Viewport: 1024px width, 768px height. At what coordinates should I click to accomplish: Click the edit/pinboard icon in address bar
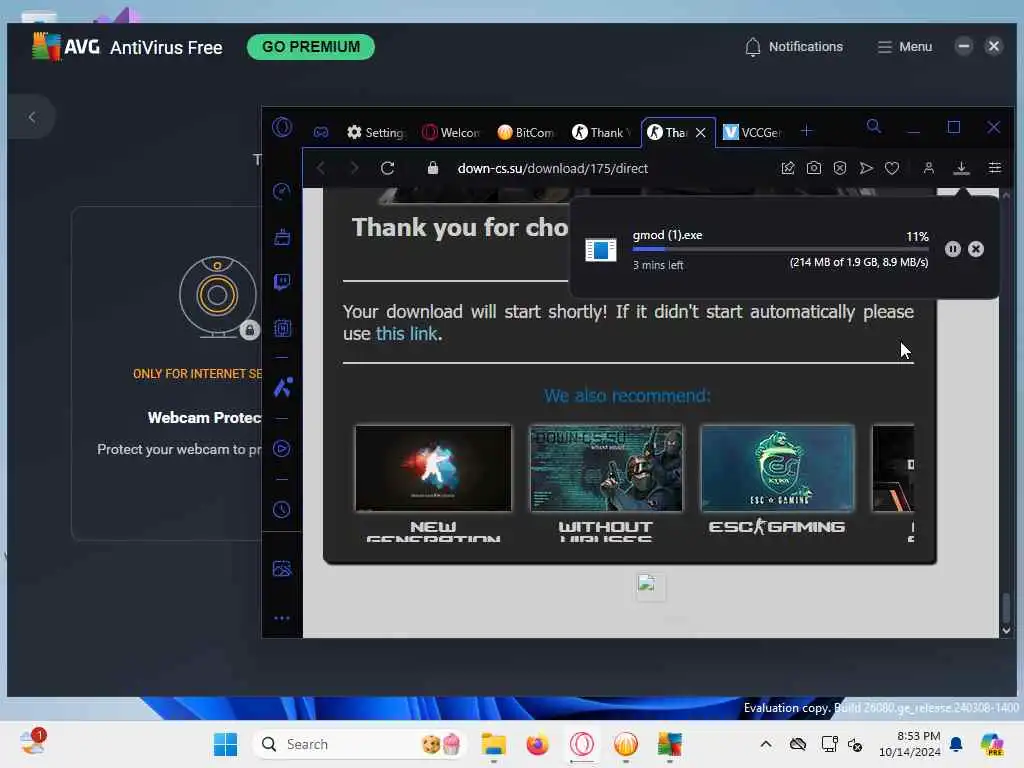point(788,168)
